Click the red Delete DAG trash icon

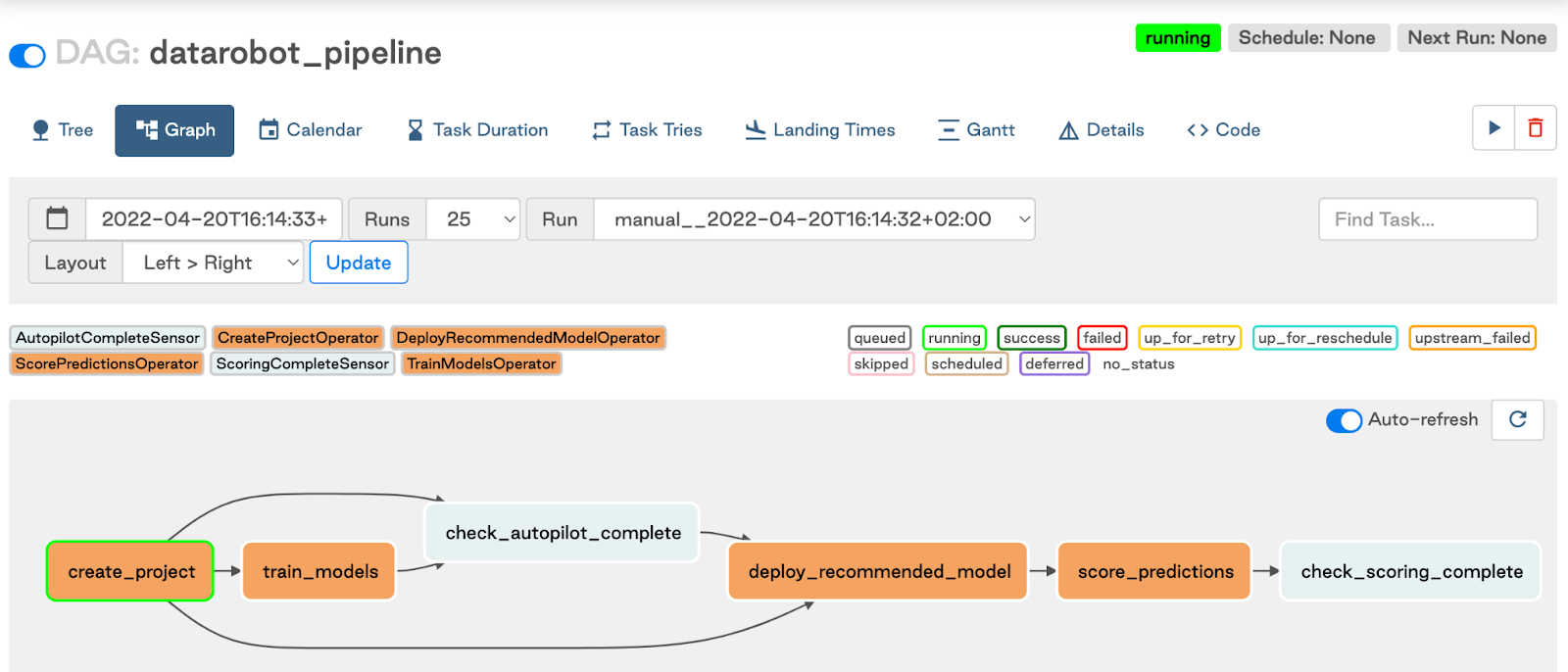tap(1535, 128)
